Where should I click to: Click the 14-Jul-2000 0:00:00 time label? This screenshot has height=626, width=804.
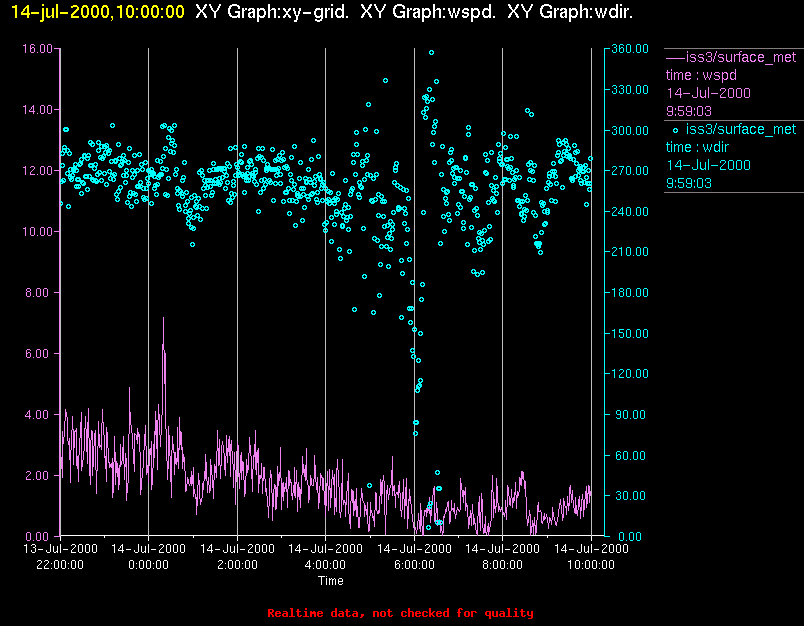(x=148, y=557)
